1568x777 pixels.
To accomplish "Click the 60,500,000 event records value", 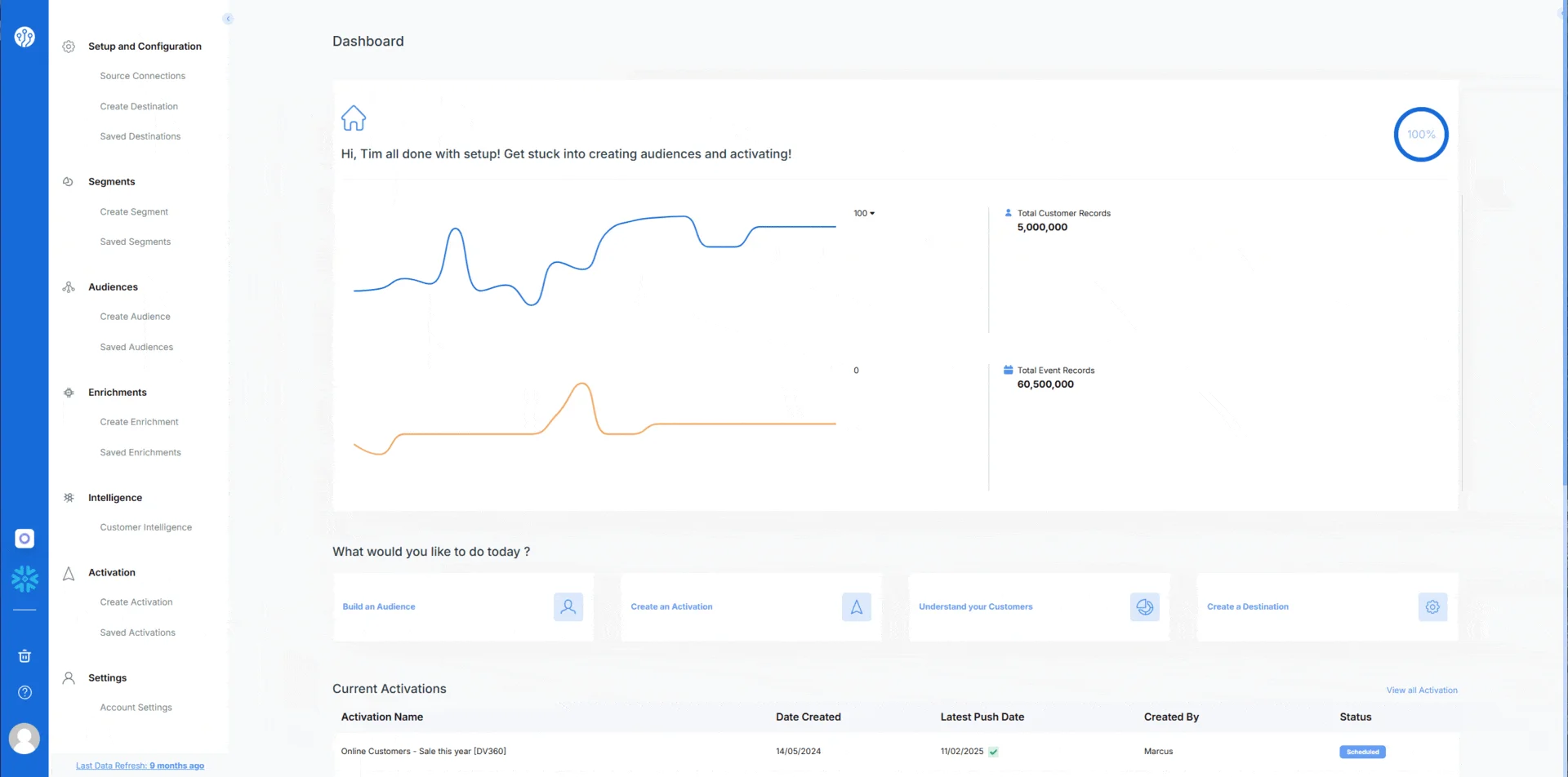I will [1045, 384].
